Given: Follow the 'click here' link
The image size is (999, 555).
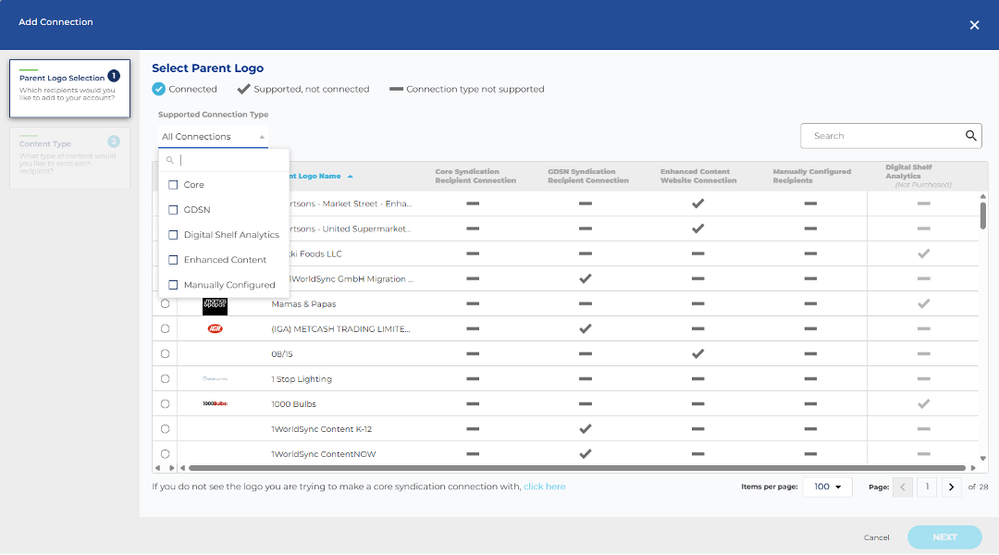Looking at the screenshot, I should point(544,486).
